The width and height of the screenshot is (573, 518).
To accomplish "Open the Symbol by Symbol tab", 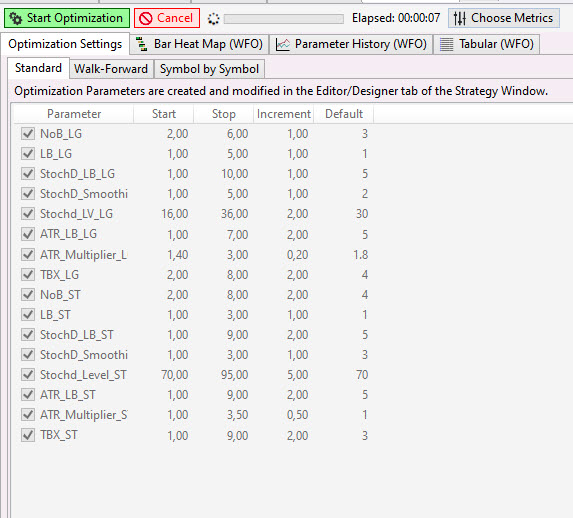I will pyautogui.click(x=209, y=69).
